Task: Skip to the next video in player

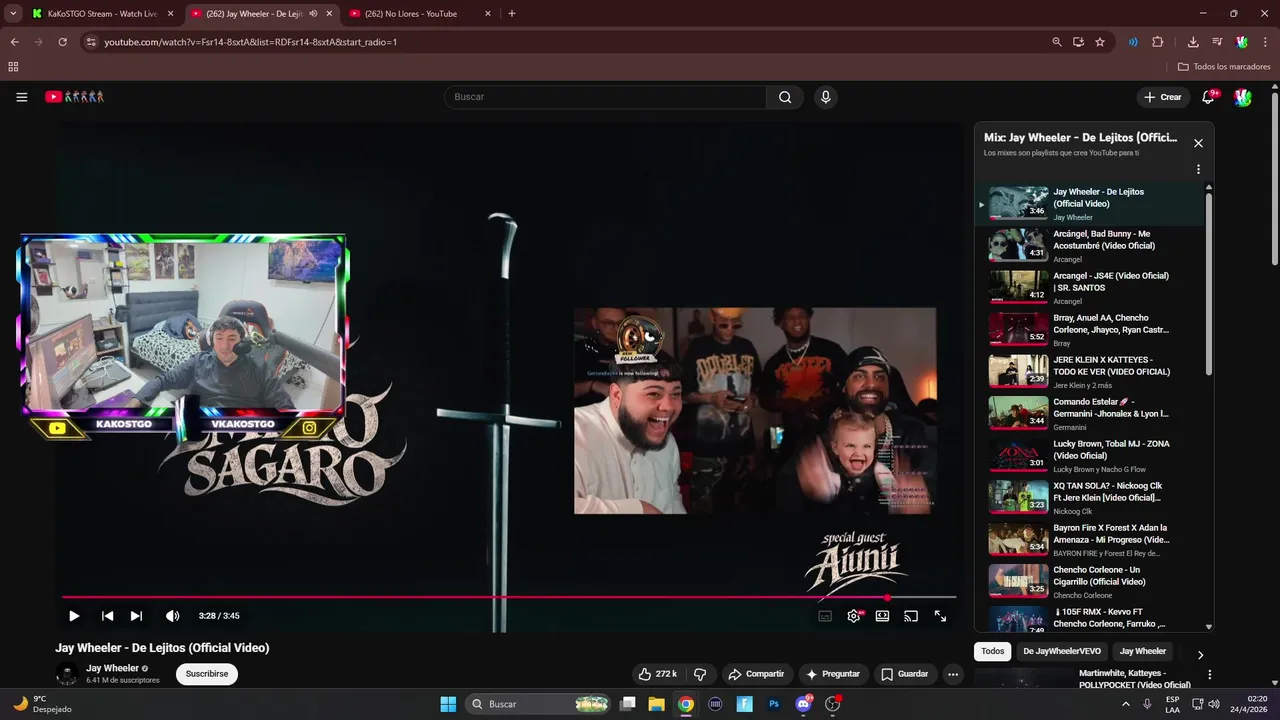Action: pyautogui.click(x=136, y=616)
